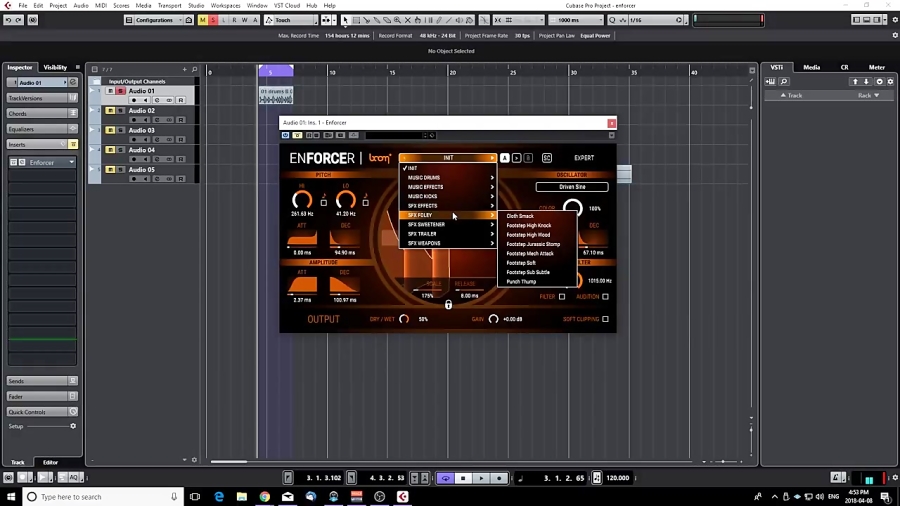Image resolution: width=900 pixels, height=506 pixels.
Task: Click the link lock icon in Enforcer
Action: [x=448, y=304]
